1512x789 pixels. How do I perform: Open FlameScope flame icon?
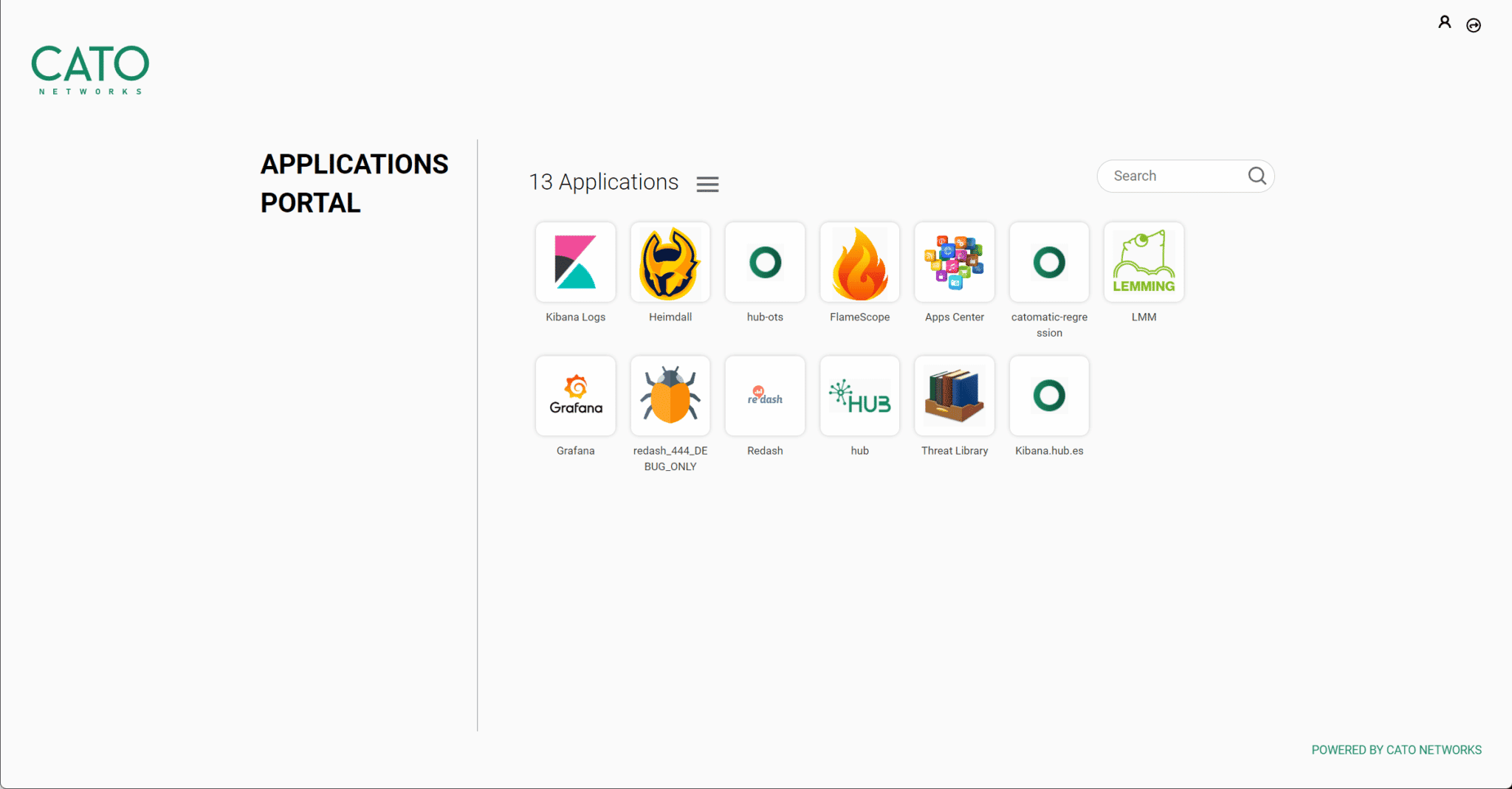[859, 263]
